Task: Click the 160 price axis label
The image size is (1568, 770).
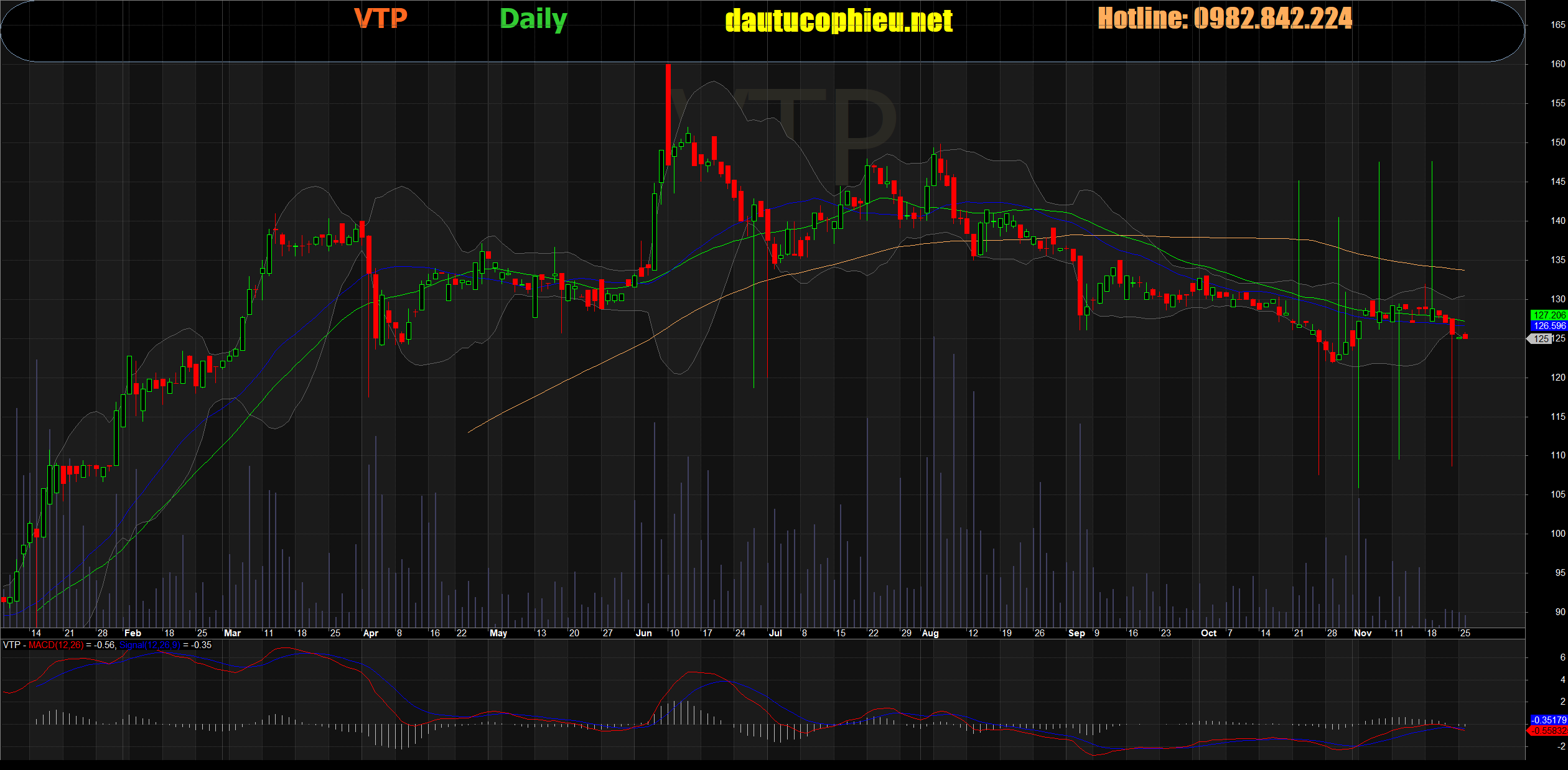Action: (1558, 64)
